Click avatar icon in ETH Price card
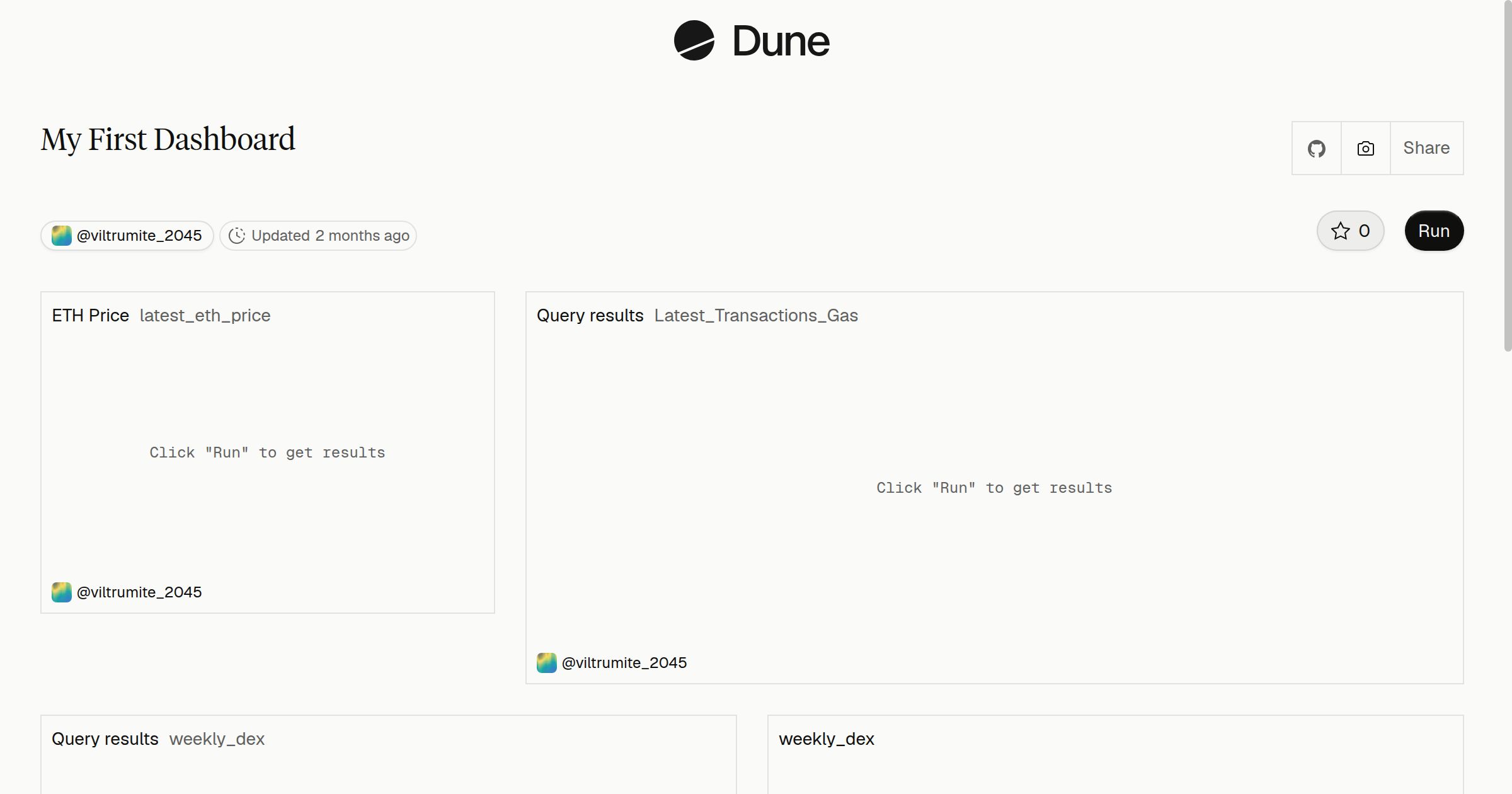Screen dimensions: 1512x794 [x=62, y=592]
